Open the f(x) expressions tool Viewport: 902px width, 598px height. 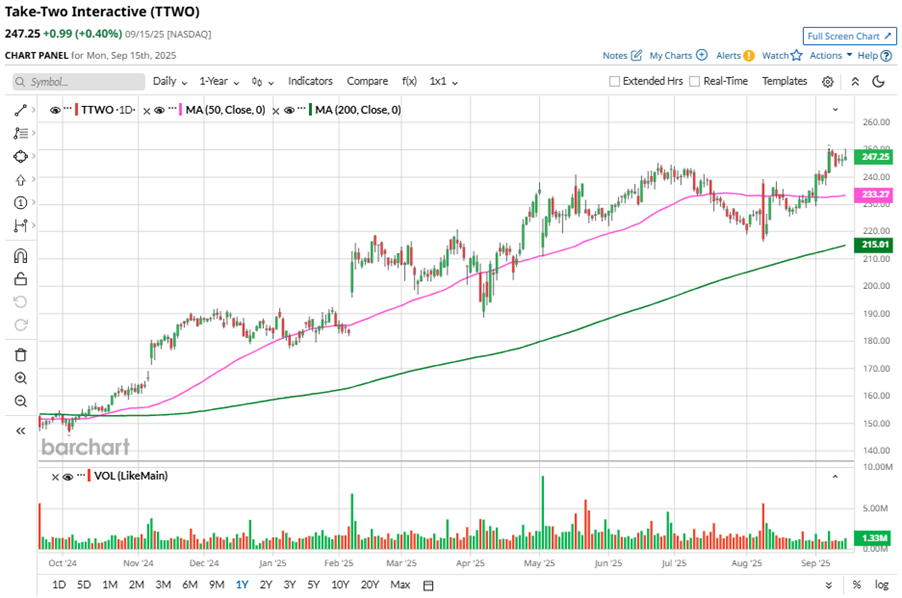click(409, 81)
